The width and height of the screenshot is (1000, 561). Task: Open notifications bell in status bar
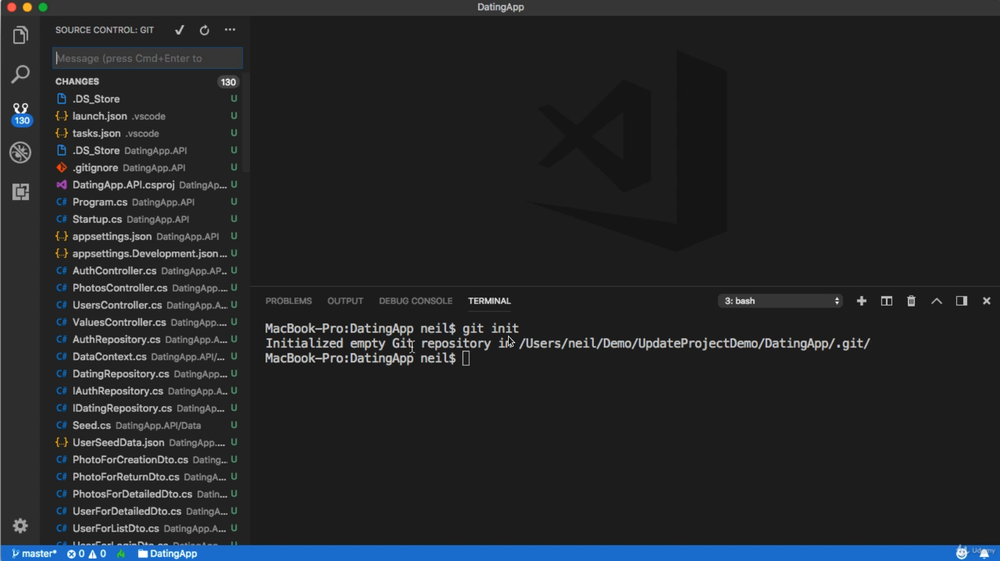click(984, 553)
